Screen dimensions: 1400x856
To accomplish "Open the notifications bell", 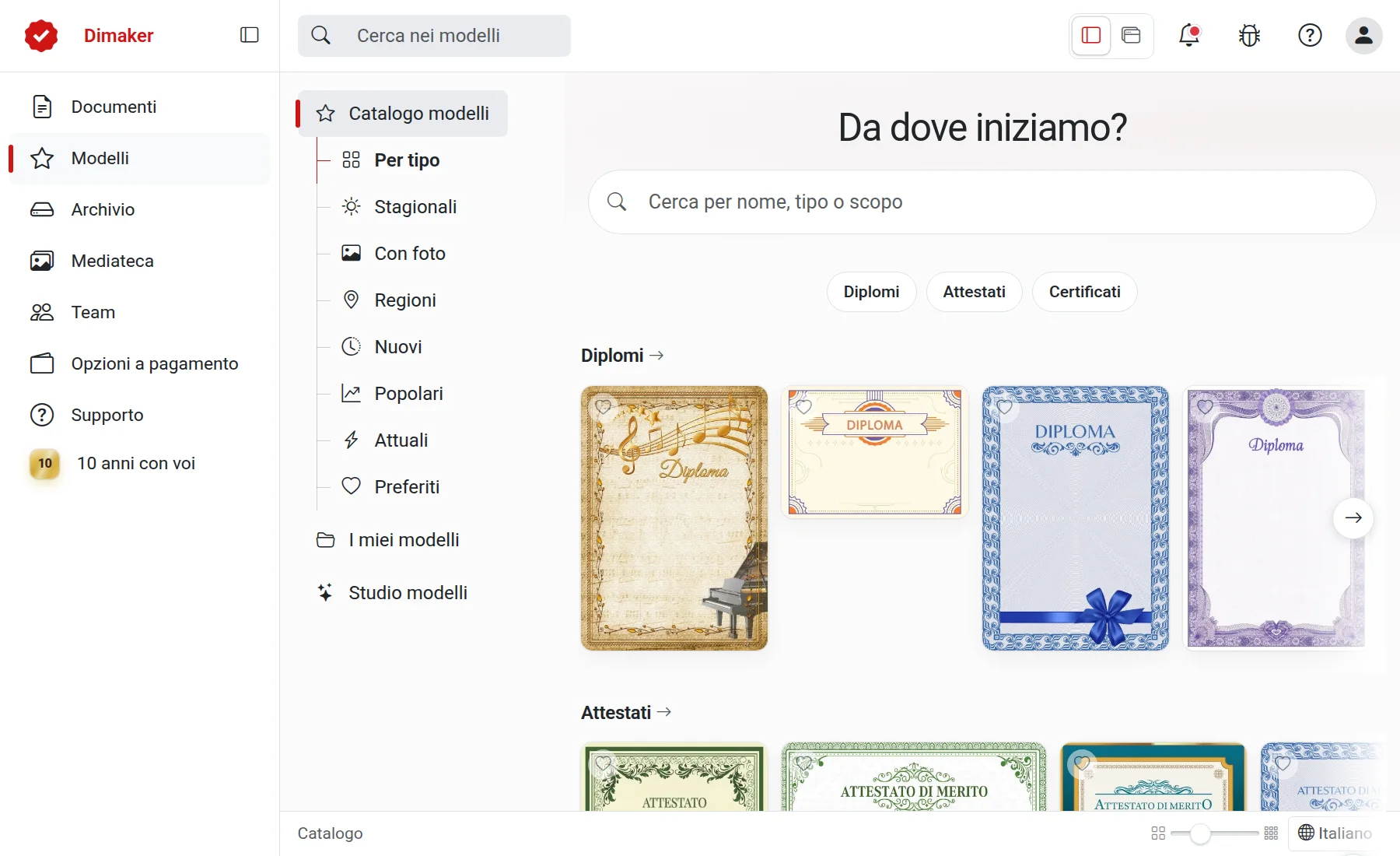I will pos(1188,35).
